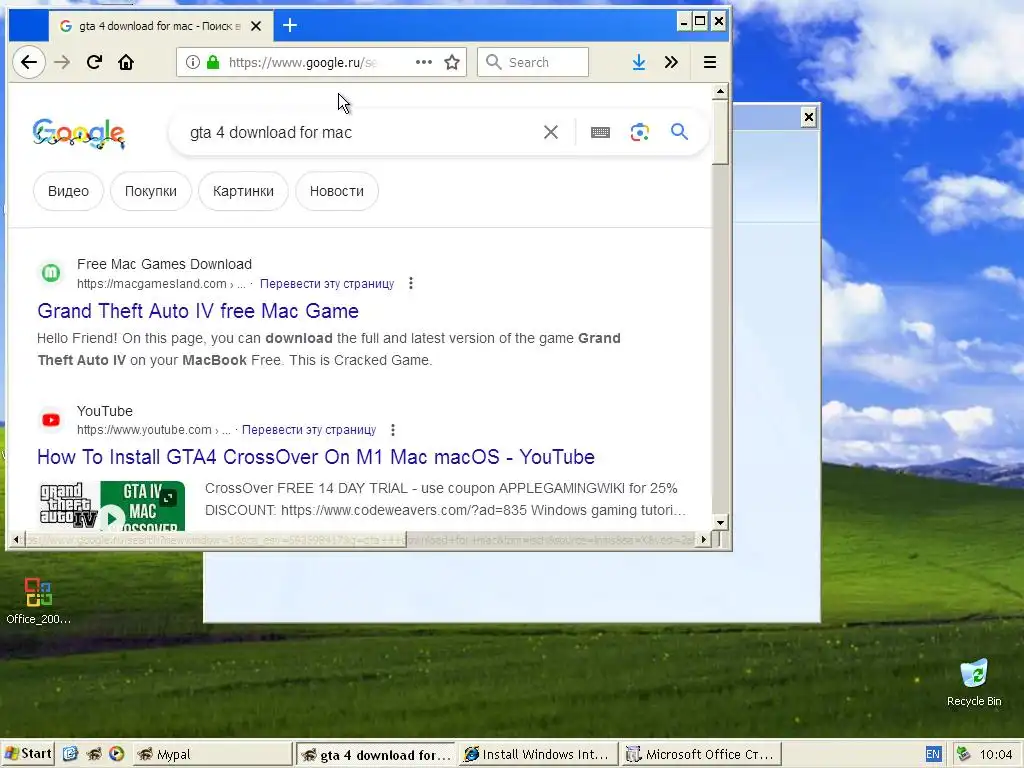Clear the Google search query
The image size is (1024, 768).
pyautogui.click(x=551, y=132)
